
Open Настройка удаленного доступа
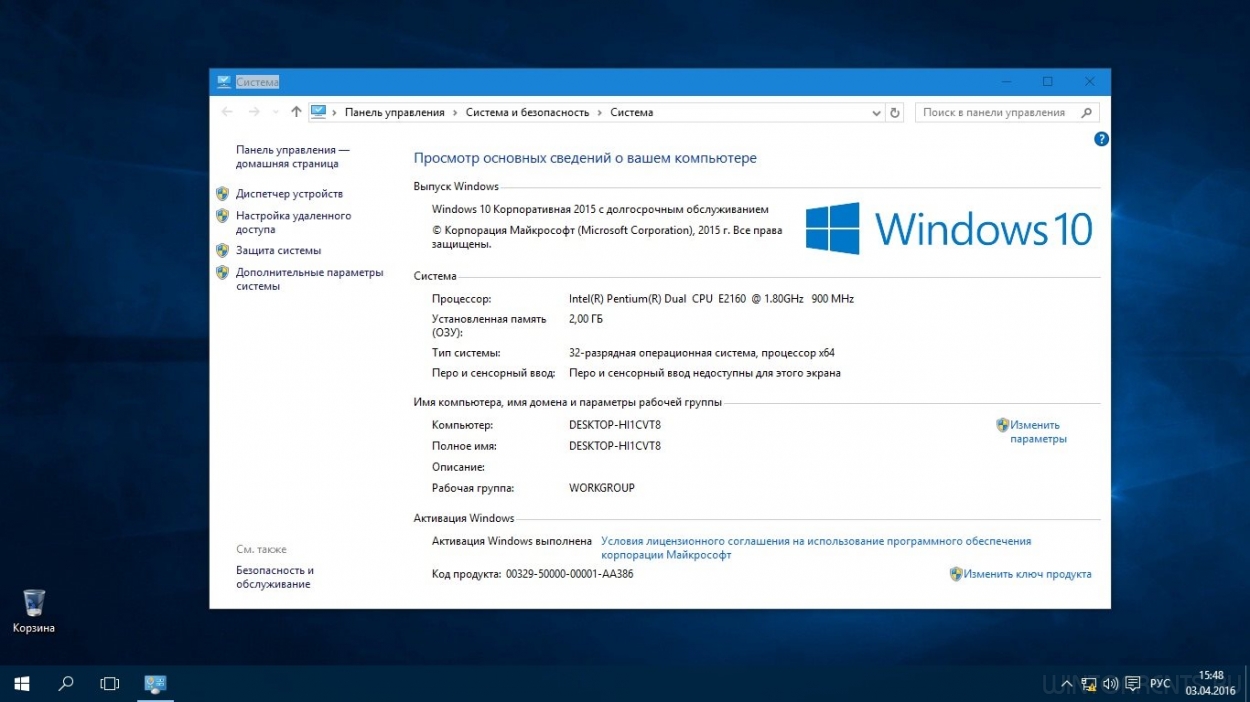tap(293, 222)
